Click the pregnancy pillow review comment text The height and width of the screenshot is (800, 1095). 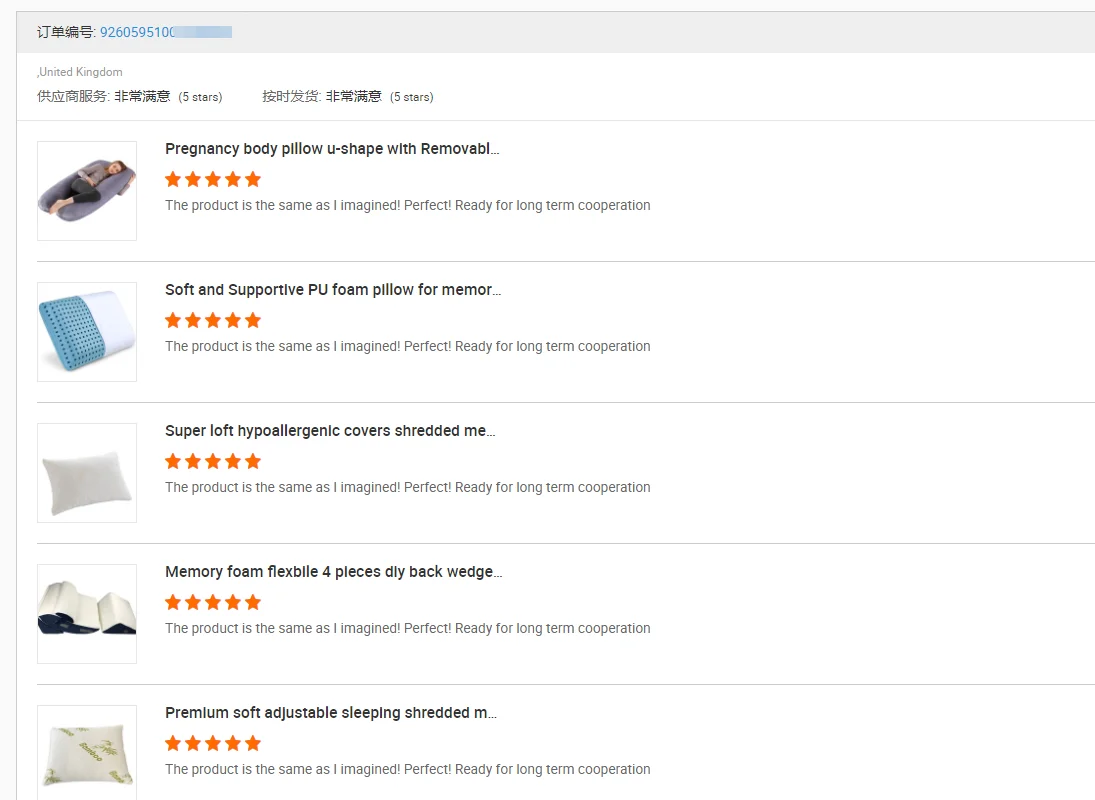pyautogui.click(x=407, y=205)
